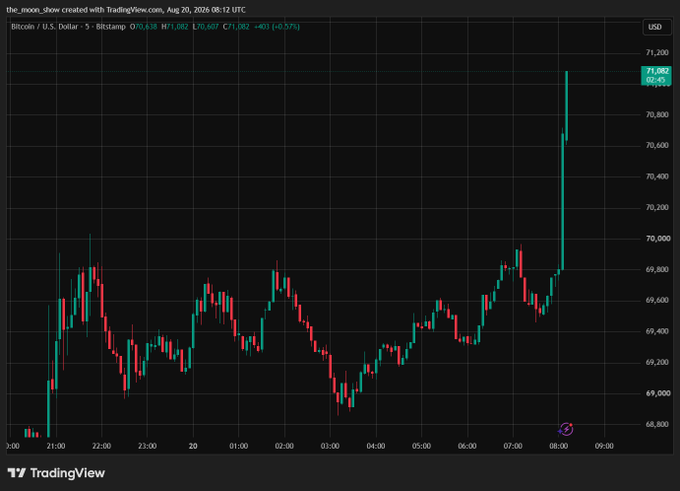The width and height of the screenshot is (680, 491).
Task: Click the 04:00 time axis label
Action: pos(376,446)
